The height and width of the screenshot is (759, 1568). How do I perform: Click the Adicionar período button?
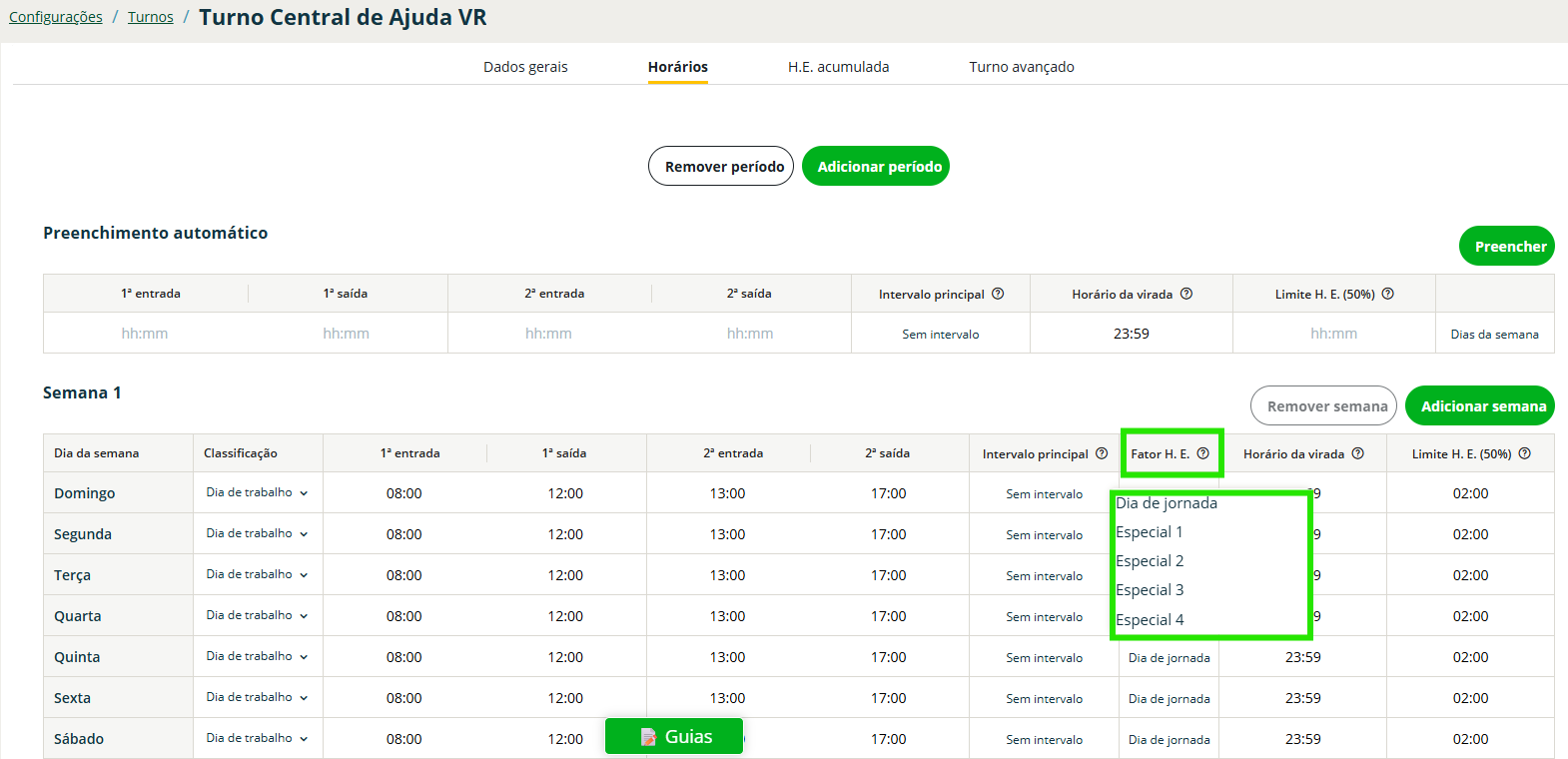click(x=879, y=167)
